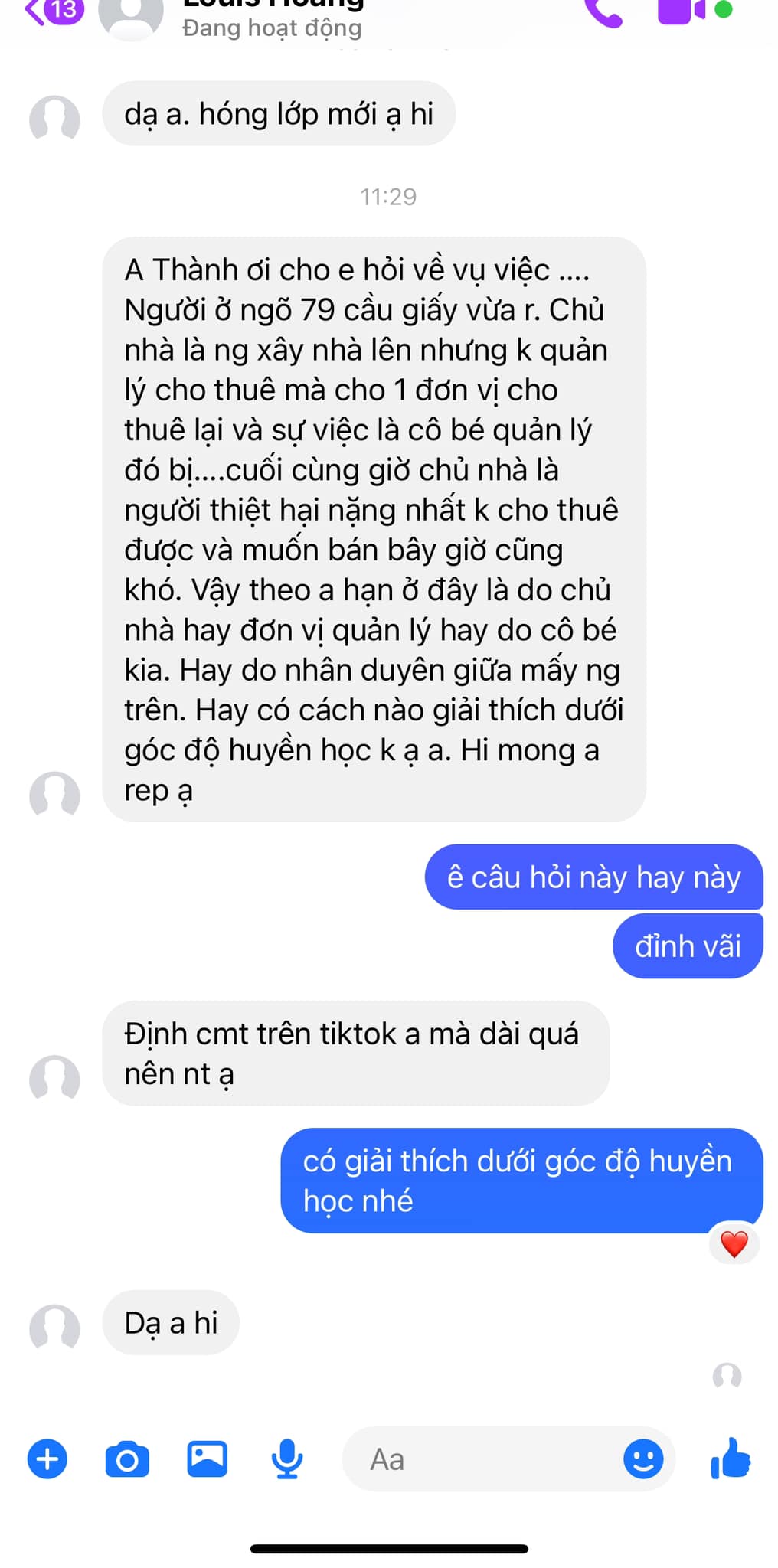The height and width of the screenshot is (1568, 778).
Task: Open photo gallery picker icon
Action: click(x=208, y=1459)
